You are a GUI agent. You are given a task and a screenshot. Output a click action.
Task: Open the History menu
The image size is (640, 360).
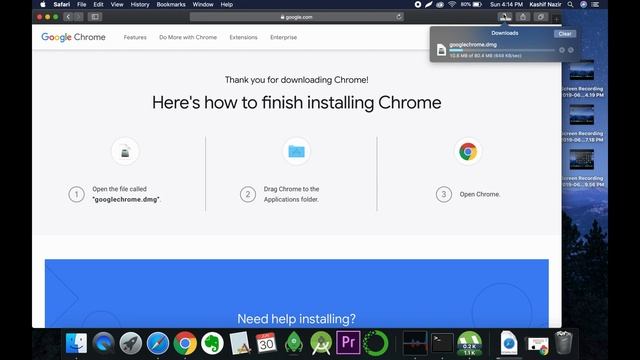click(x=140, y=4)
